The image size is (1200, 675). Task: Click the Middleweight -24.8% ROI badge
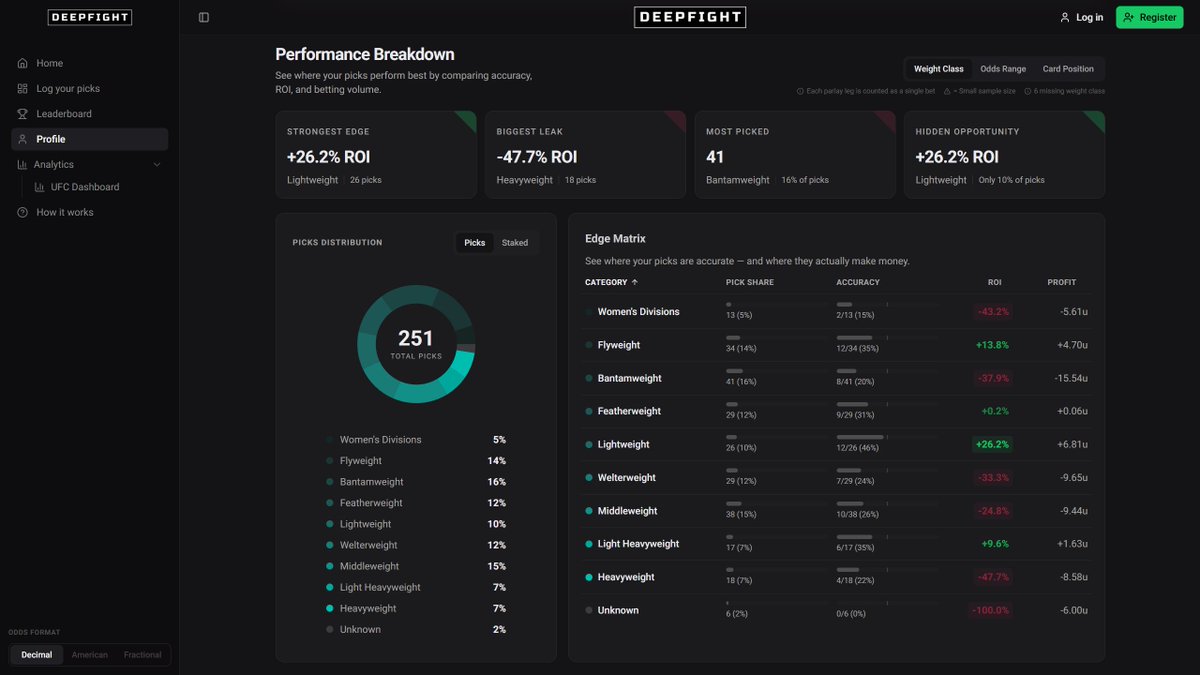992,511
